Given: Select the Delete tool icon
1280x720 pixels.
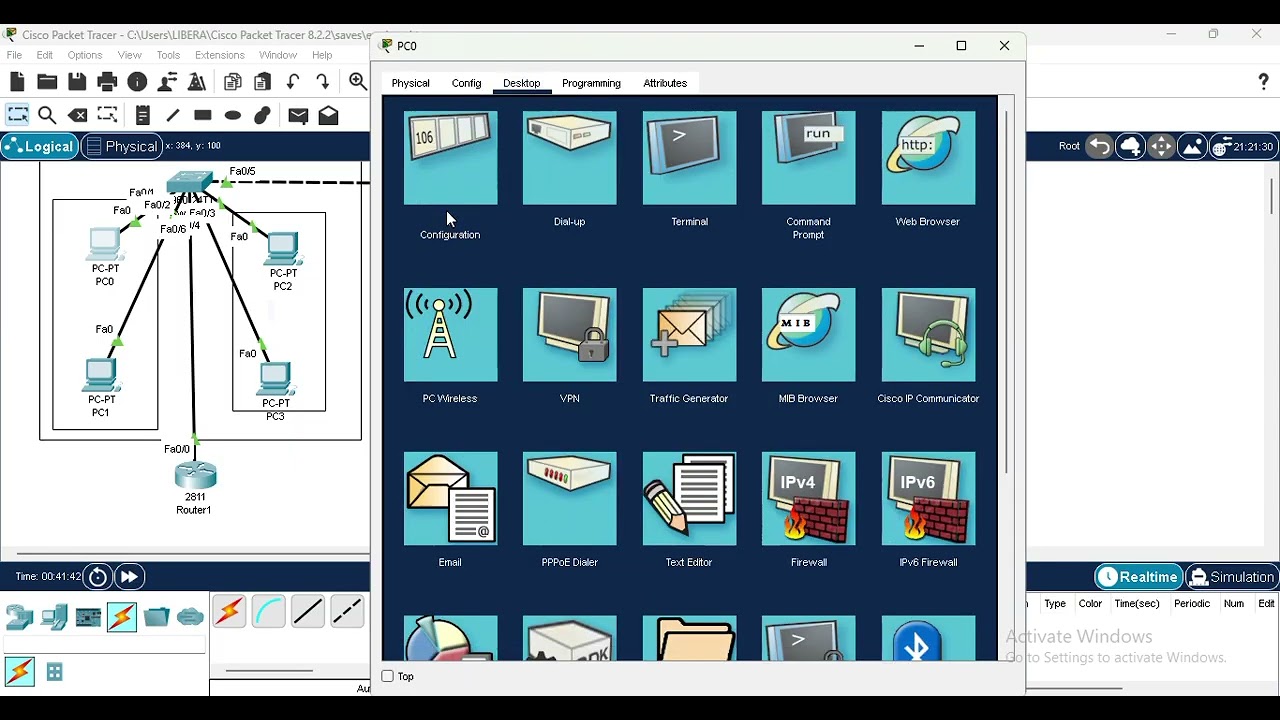Looking at the screenshot, I should 77,116.
